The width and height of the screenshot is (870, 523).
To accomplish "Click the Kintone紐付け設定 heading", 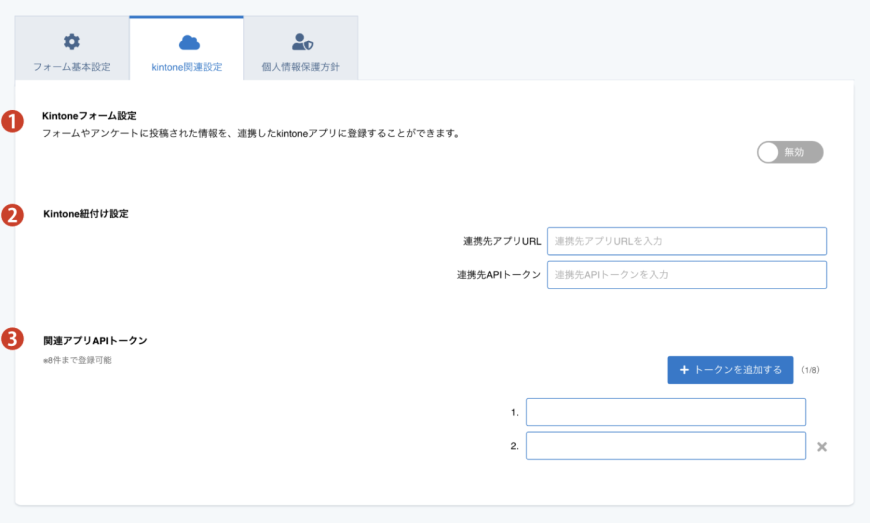I will point(86,214).
